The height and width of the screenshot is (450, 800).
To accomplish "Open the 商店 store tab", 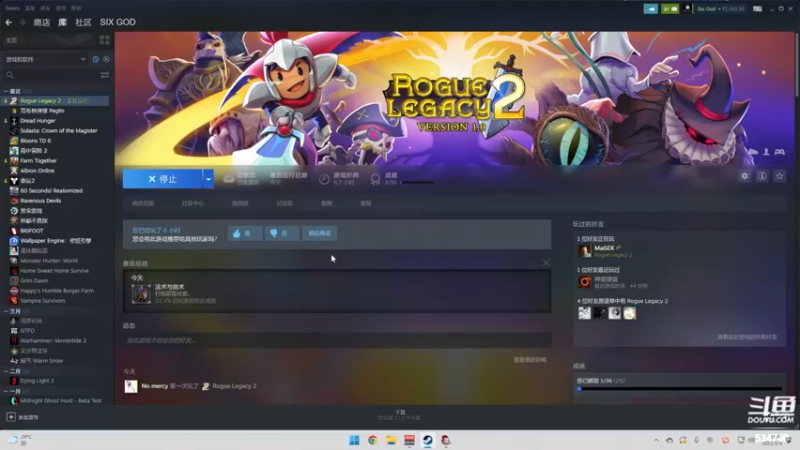I will pyautogui.click(x=42, y=22).
